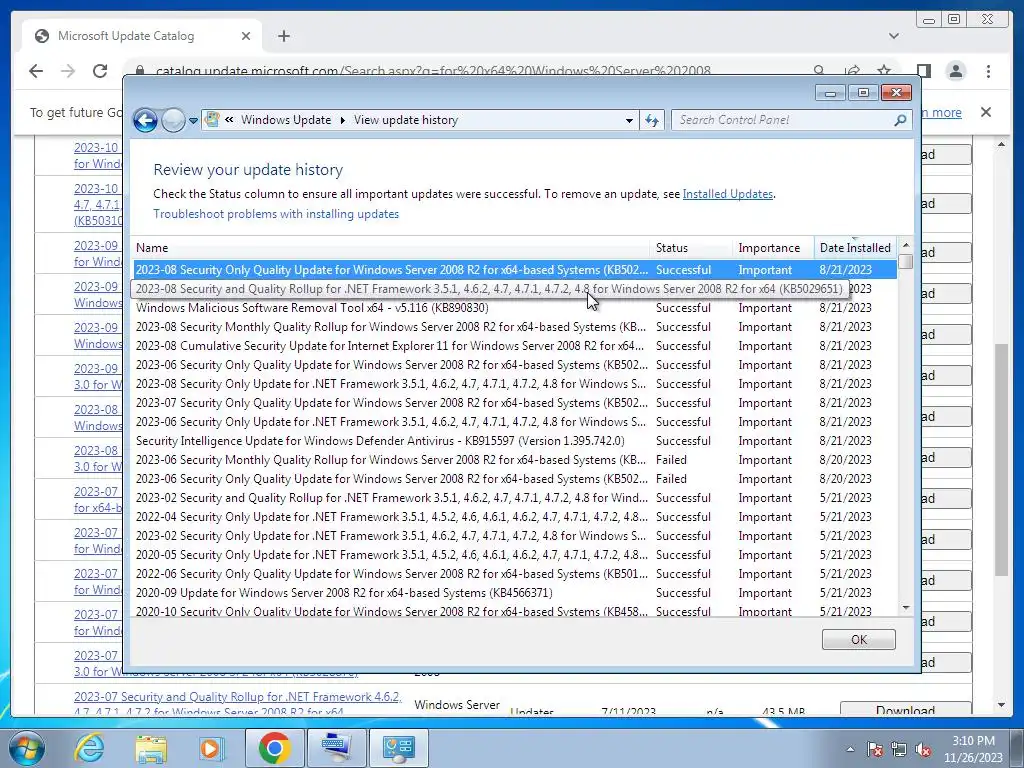Close the Microsoft Update Catalog tab

click(x=246, y=37)
